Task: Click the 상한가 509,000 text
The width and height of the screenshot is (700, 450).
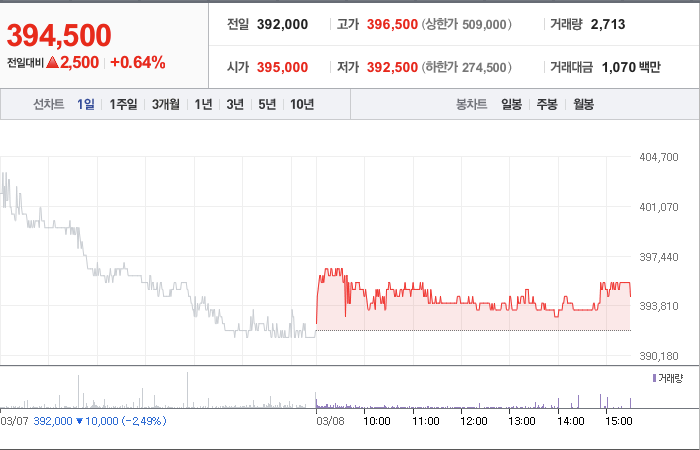Action: pos(466,24)
